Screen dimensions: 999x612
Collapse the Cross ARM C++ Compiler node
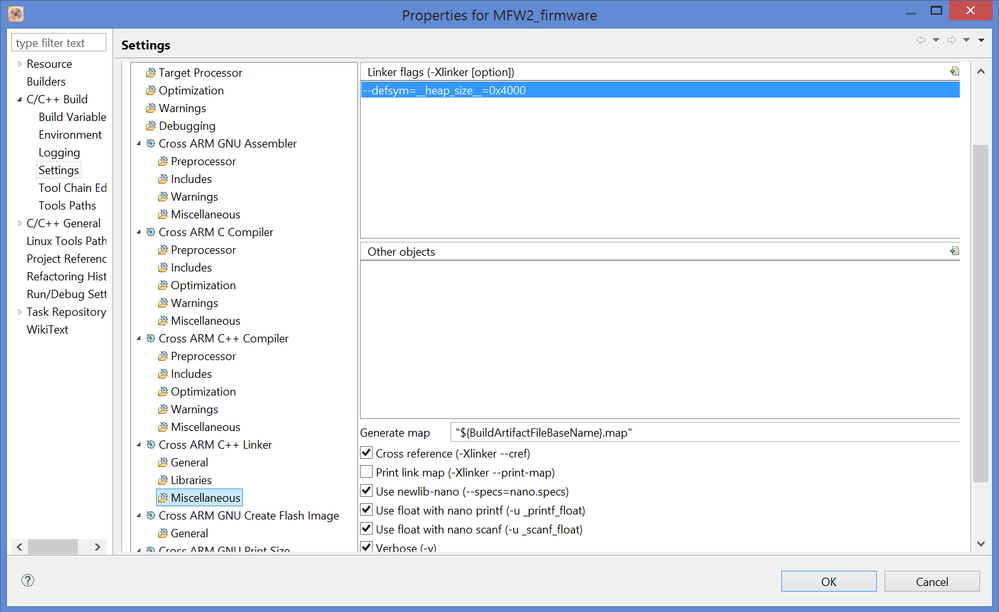coord(138,339)
